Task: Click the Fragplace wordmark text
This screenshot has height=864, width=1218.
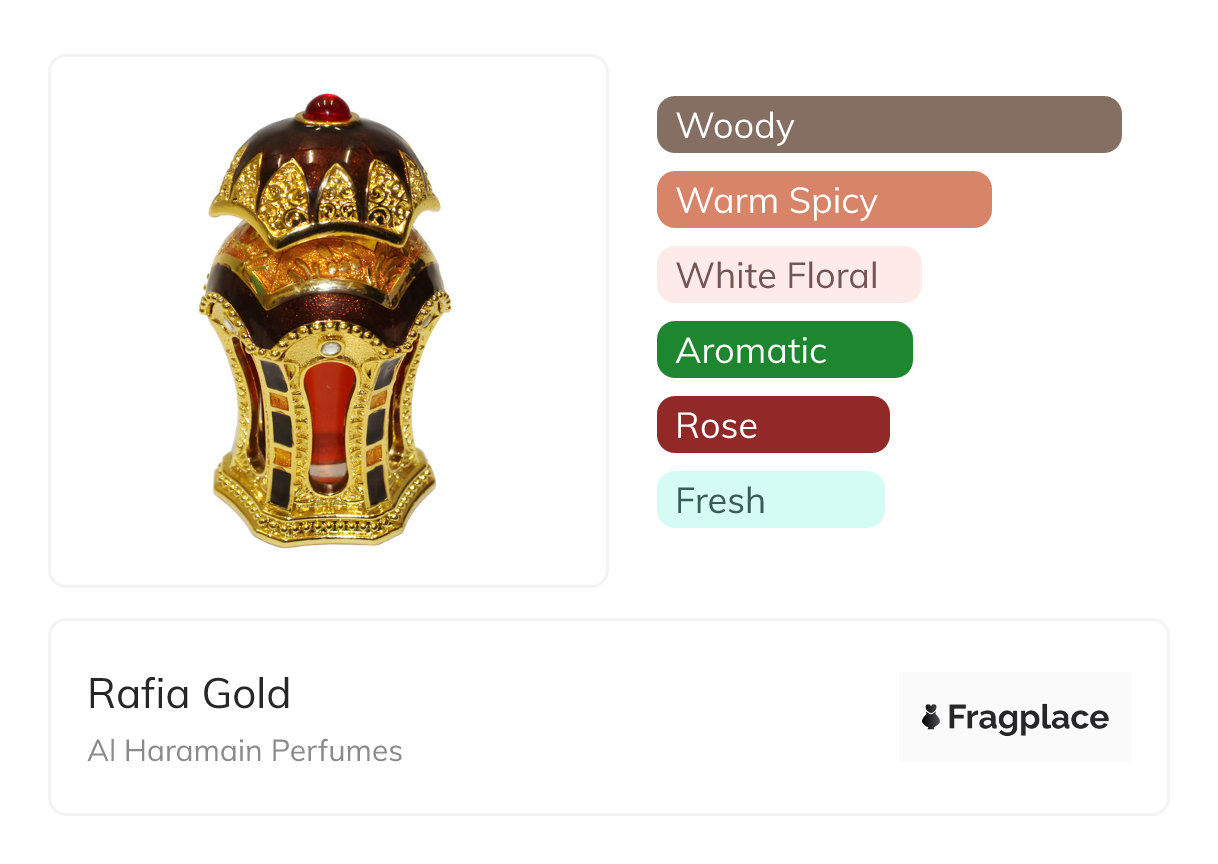Action: (x=1028, y=717)
